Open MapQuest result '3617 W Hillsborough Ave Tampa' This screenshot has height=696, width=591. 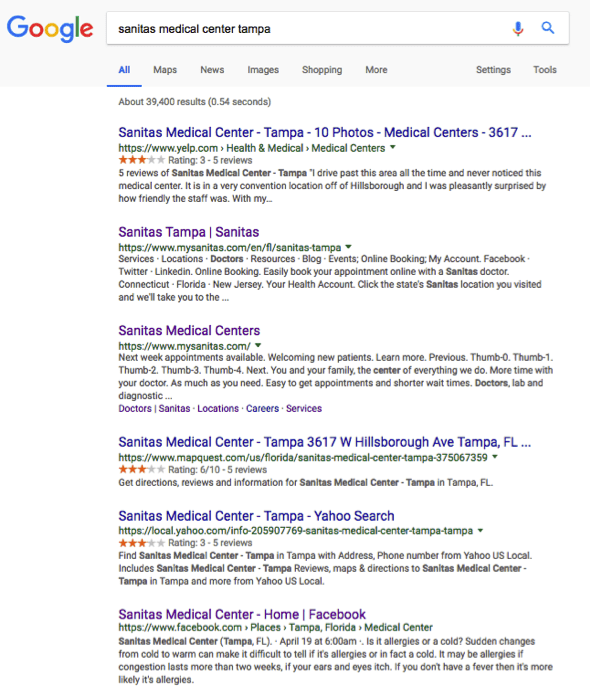click(x=325, y=442)
